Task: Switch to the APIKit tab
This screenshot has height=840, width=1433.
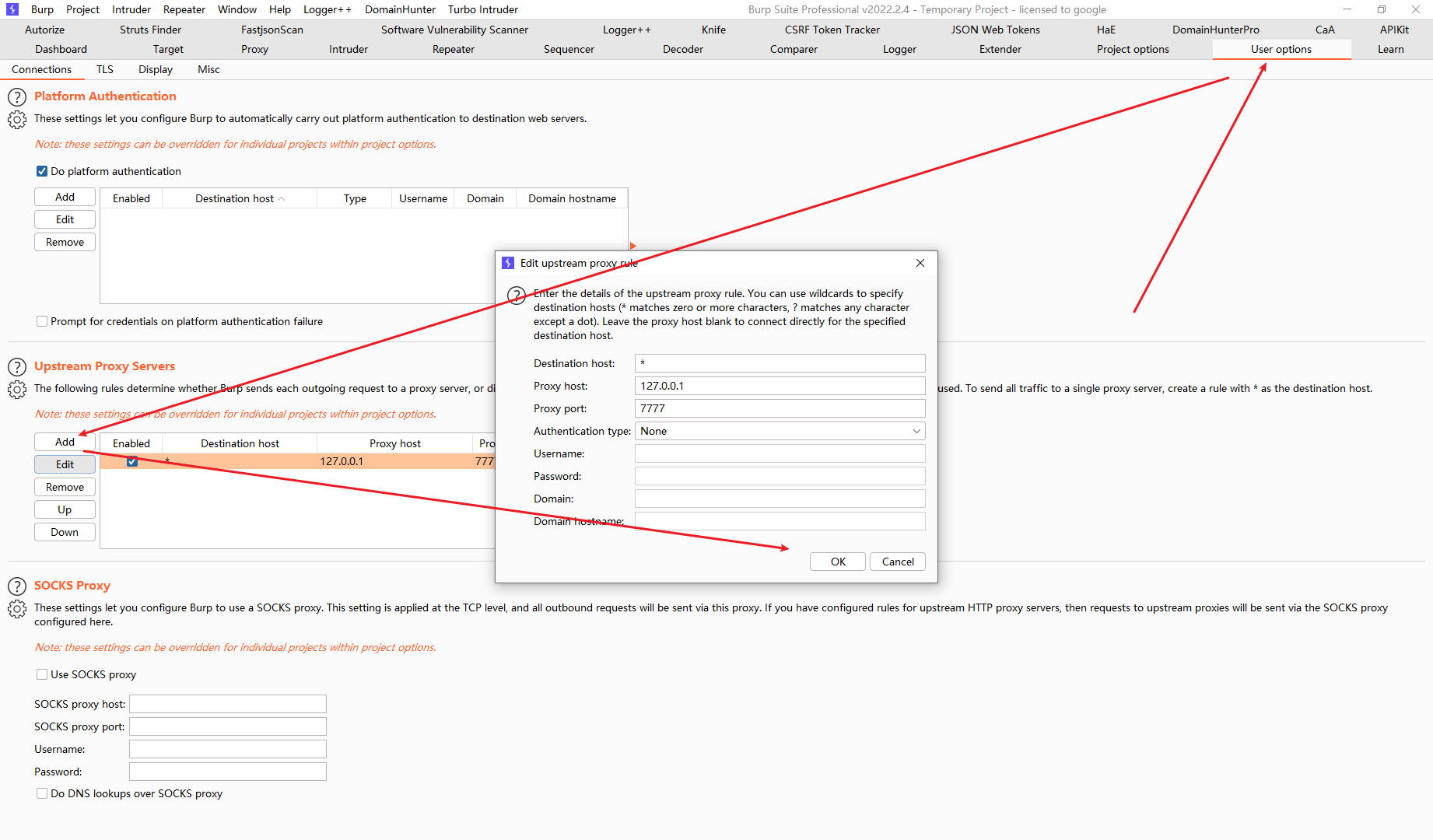Action: [x=1394, y=30]
